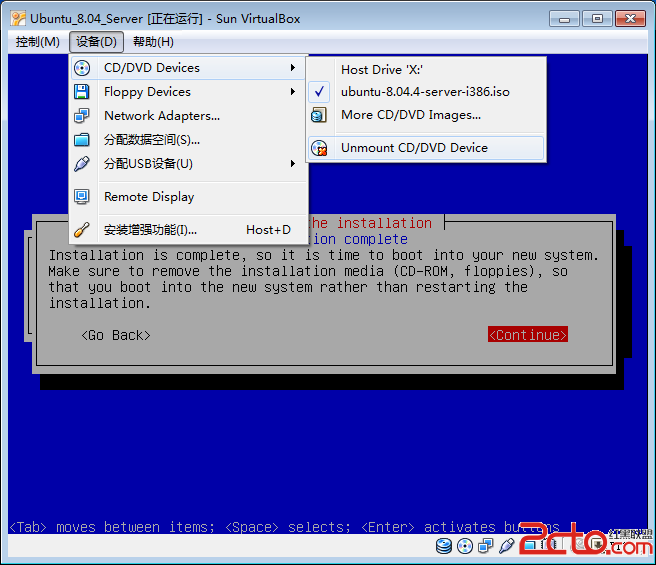Select the ubuntu-8.04.4-server-i386.iso image entry
This screenshot has width=656, height=565.
pos(426,92)
